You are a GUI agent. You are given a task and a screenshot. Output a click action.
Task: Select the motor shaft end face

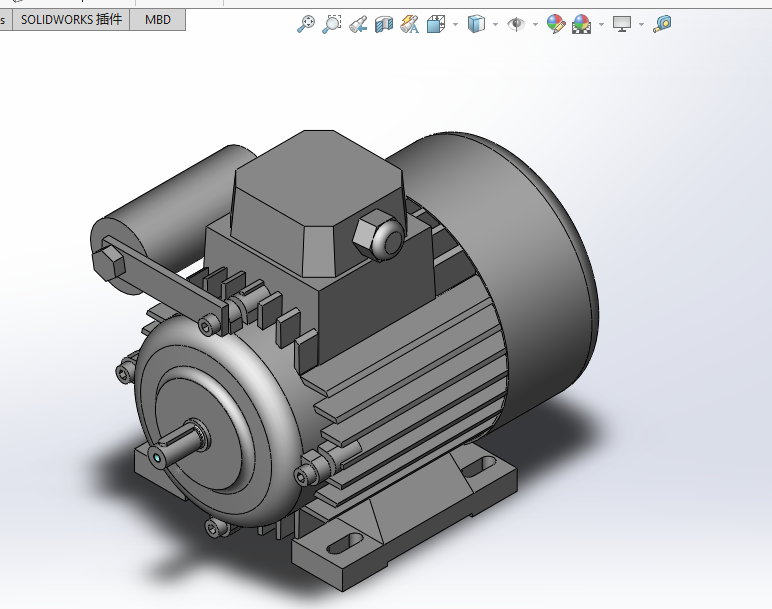157,457
